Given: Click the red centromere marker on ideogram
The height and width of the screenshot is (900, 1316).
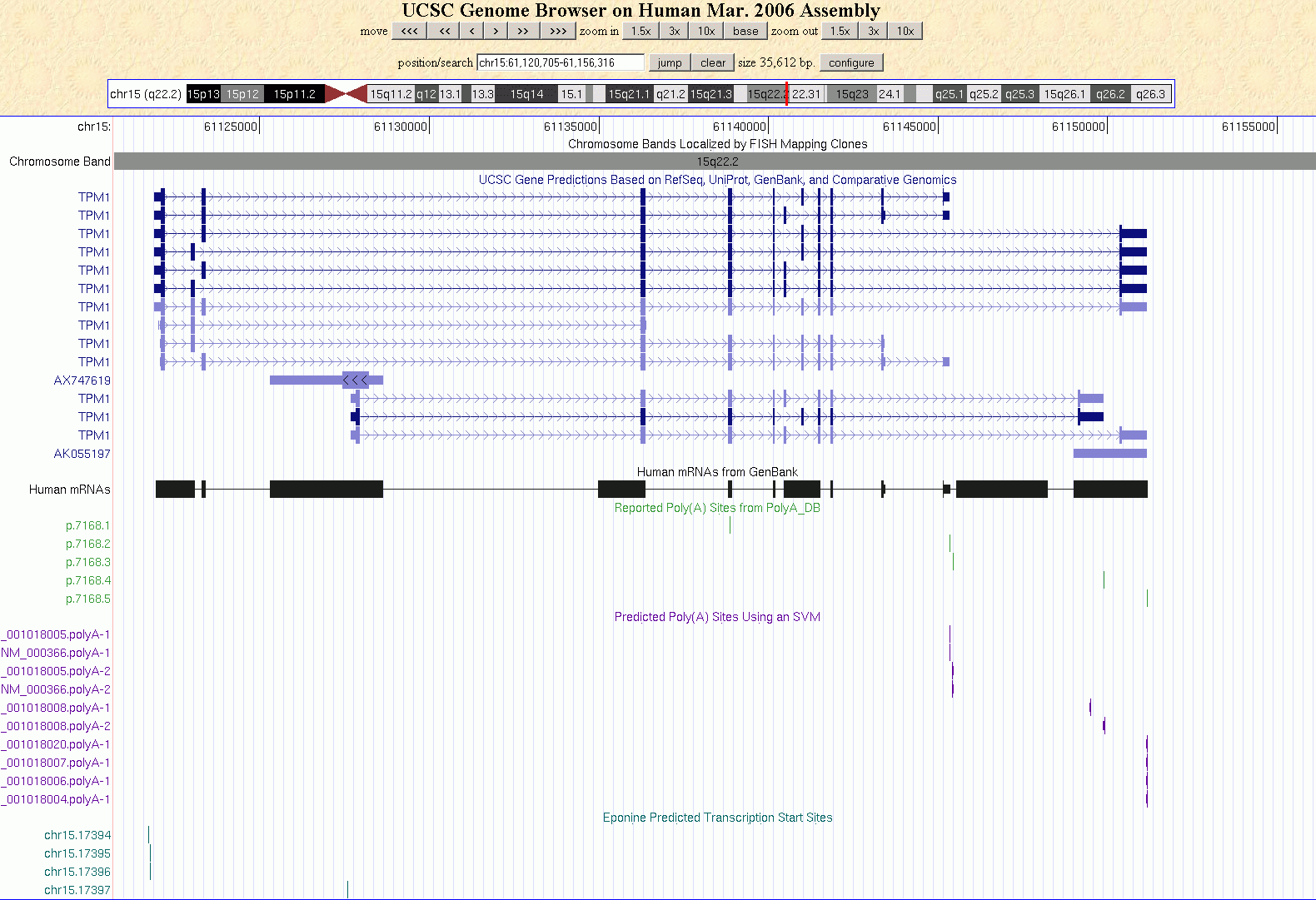Looking at the screenshot, I should 346,94.
